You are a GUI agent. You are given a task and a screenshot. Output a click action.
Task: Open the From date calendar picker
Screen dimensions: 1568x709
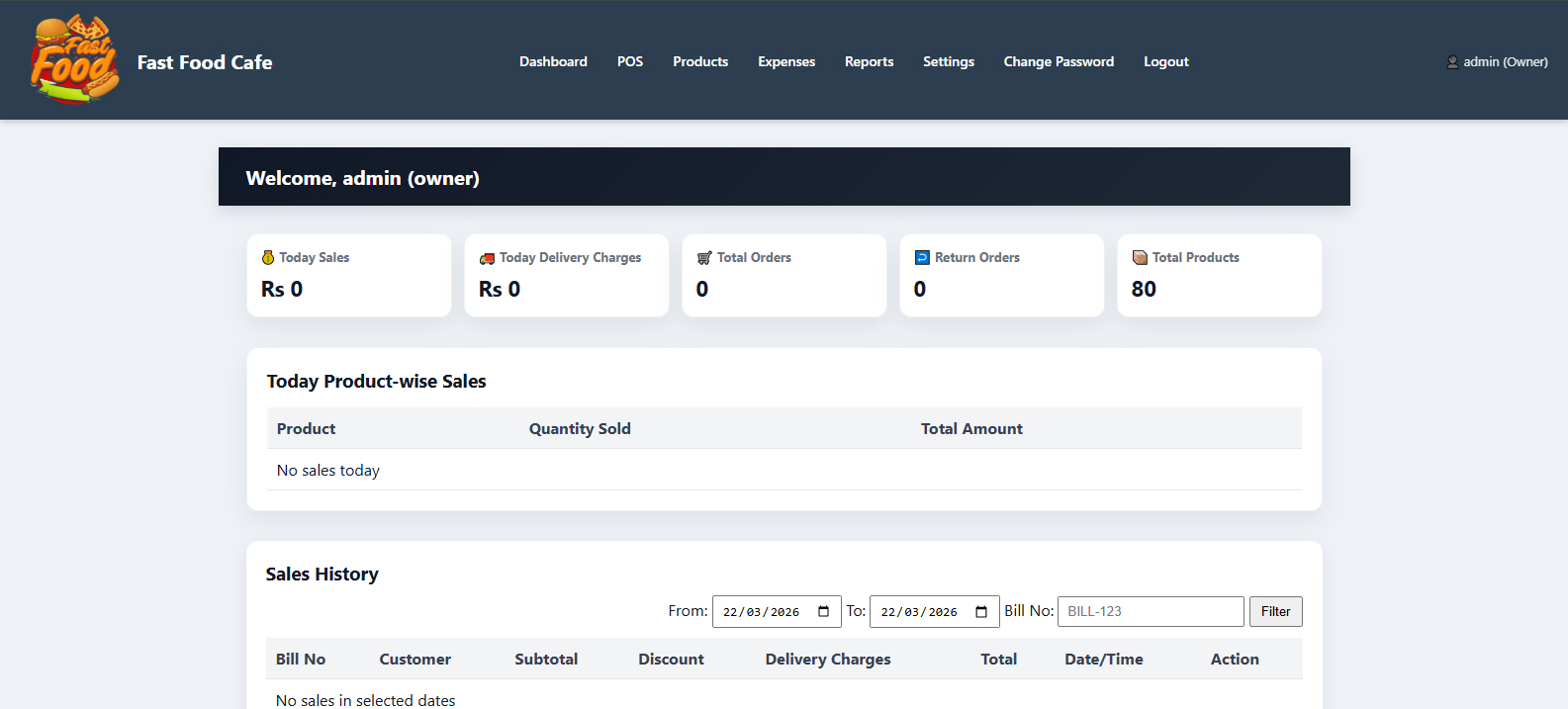click(x=823, y=612)
